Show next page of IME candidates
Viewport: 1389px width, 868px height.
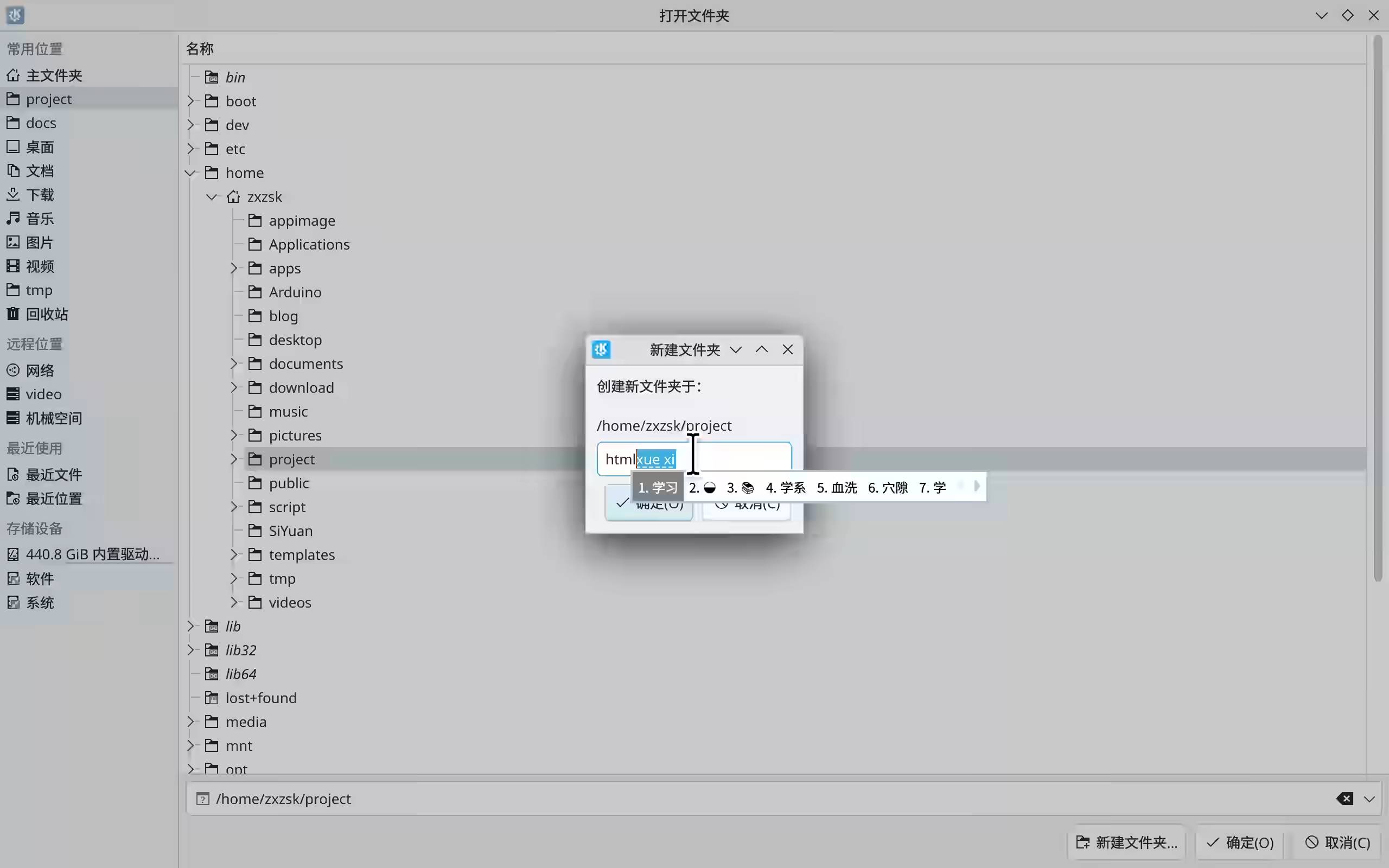pos(977,487)
